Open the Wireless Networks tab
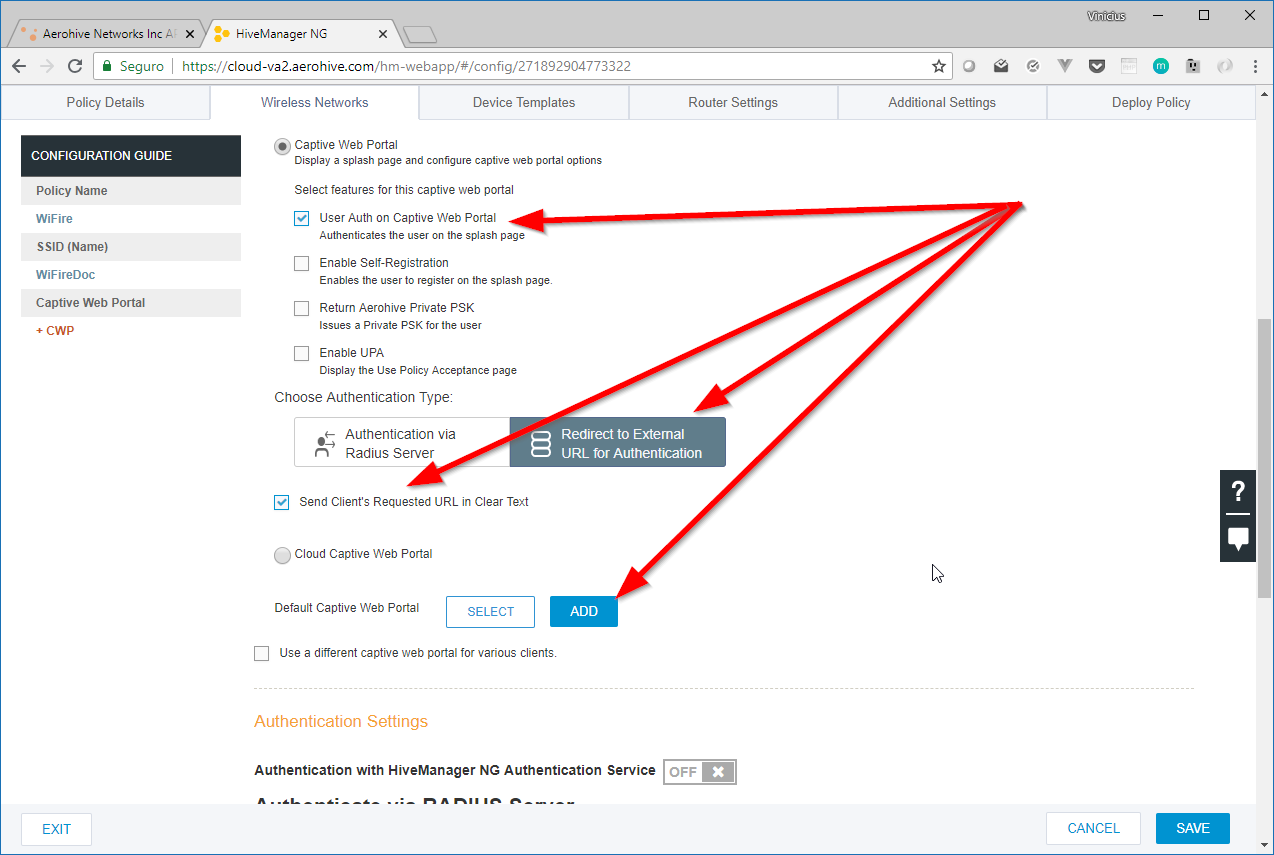Viewport: 1274px width, 855px height. tap(314, 102)
